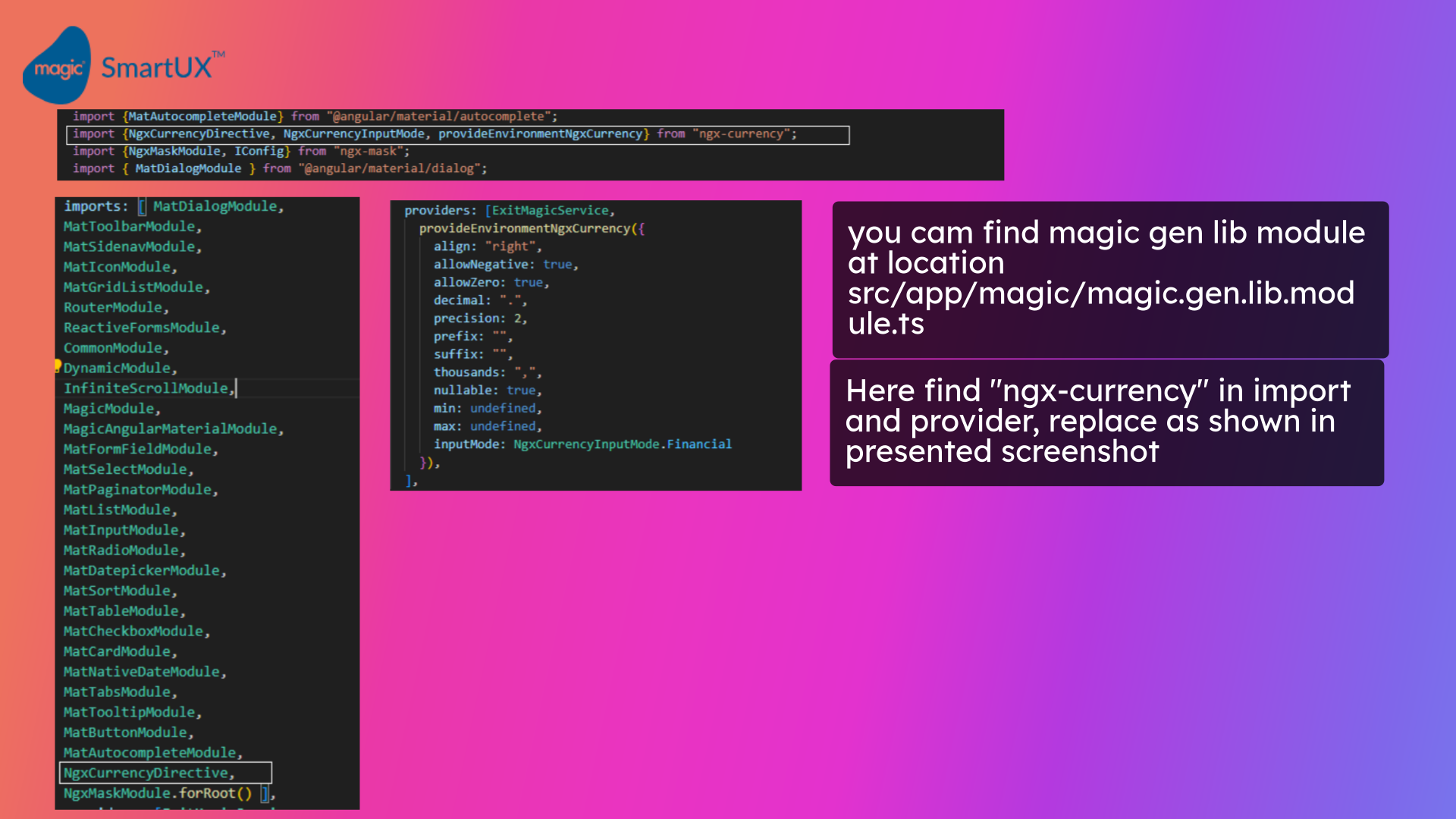
Task: Click the ReactiveFormsModule entry
Action: point(144,328)
